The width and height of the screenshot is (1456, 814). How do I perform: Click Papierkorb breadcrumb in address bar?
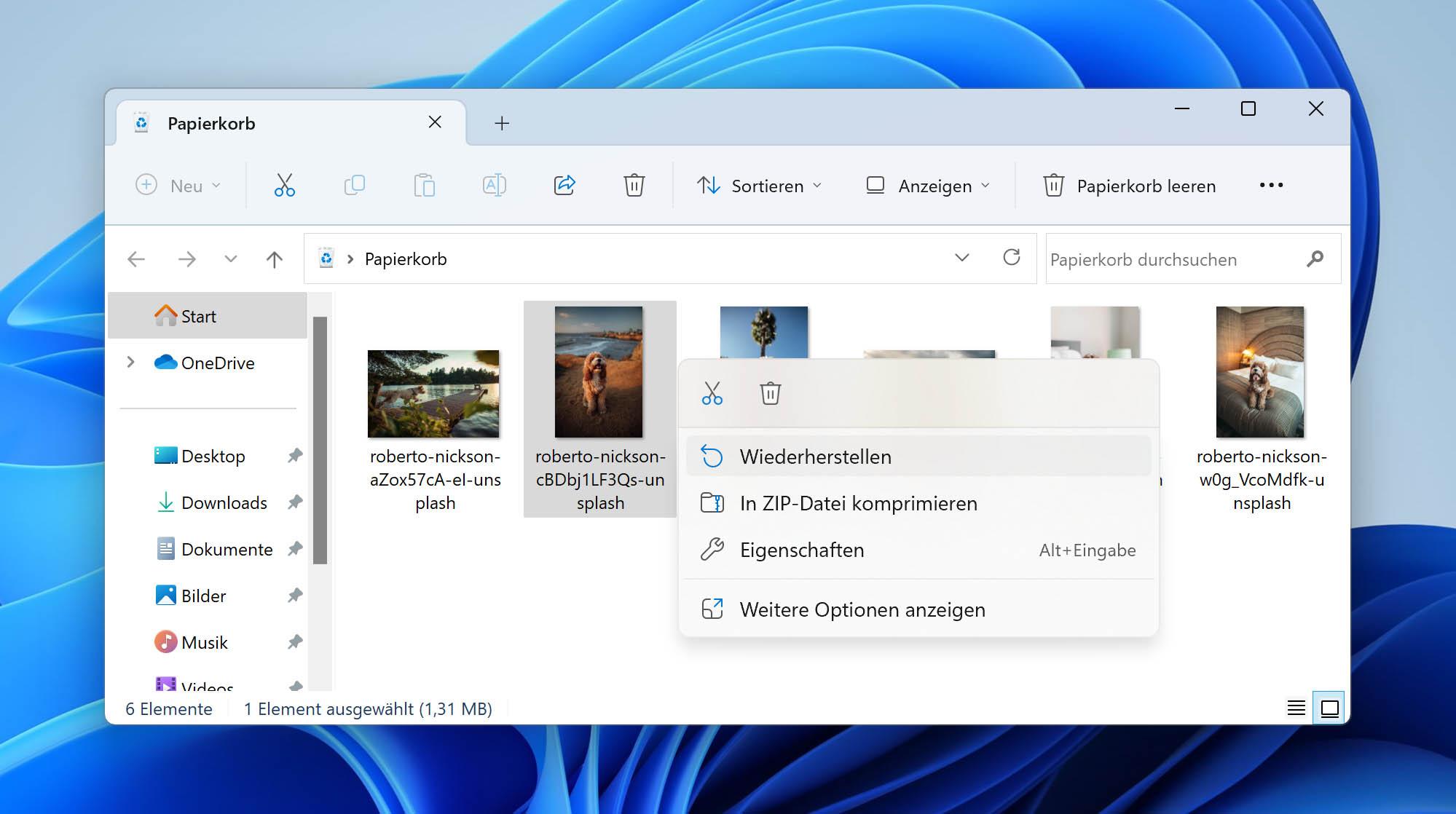click(406, 258)
